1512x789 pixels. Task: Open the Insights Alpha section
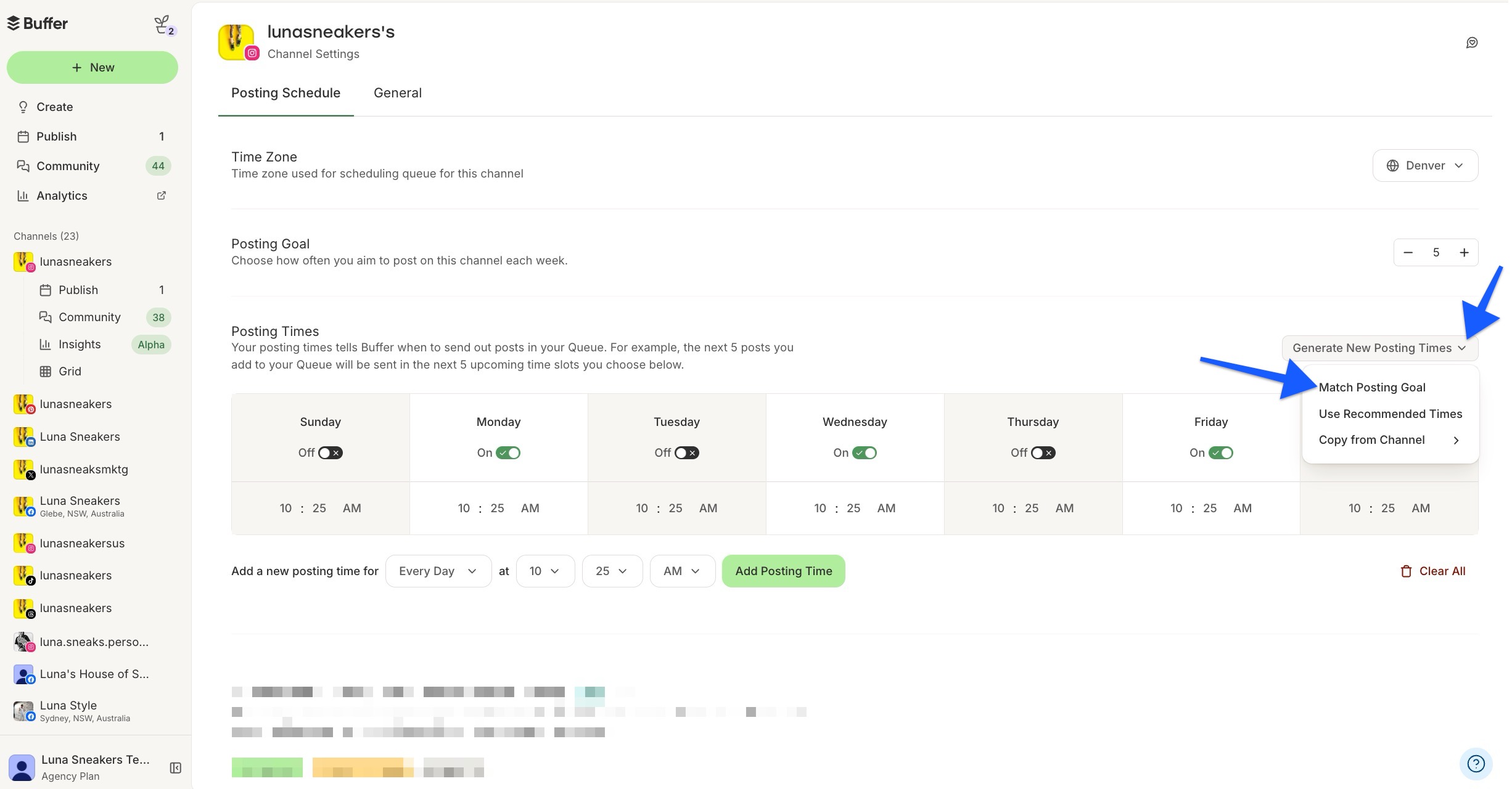coord(79,344)
